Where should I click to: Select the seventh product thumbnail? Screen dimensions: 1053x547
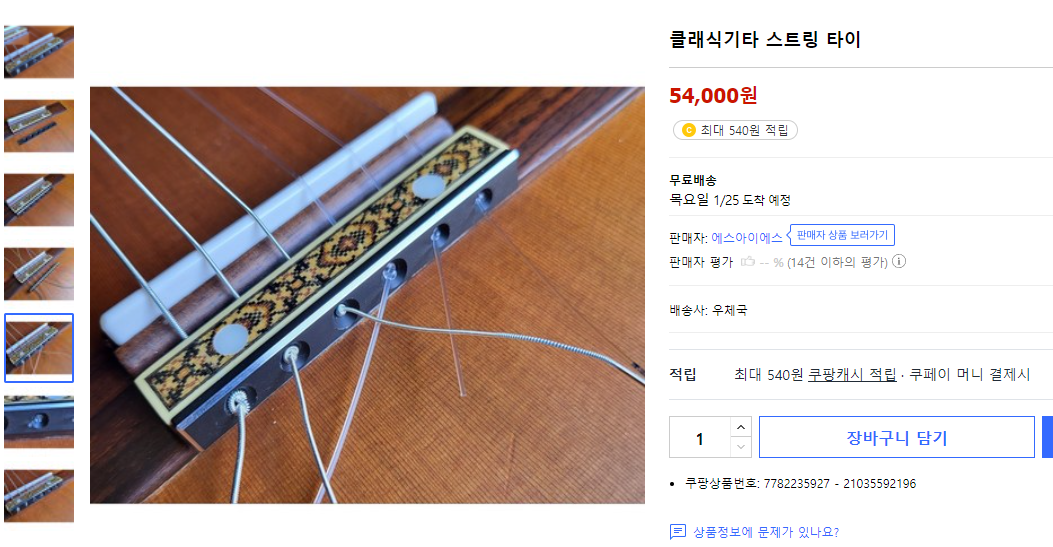39,495
